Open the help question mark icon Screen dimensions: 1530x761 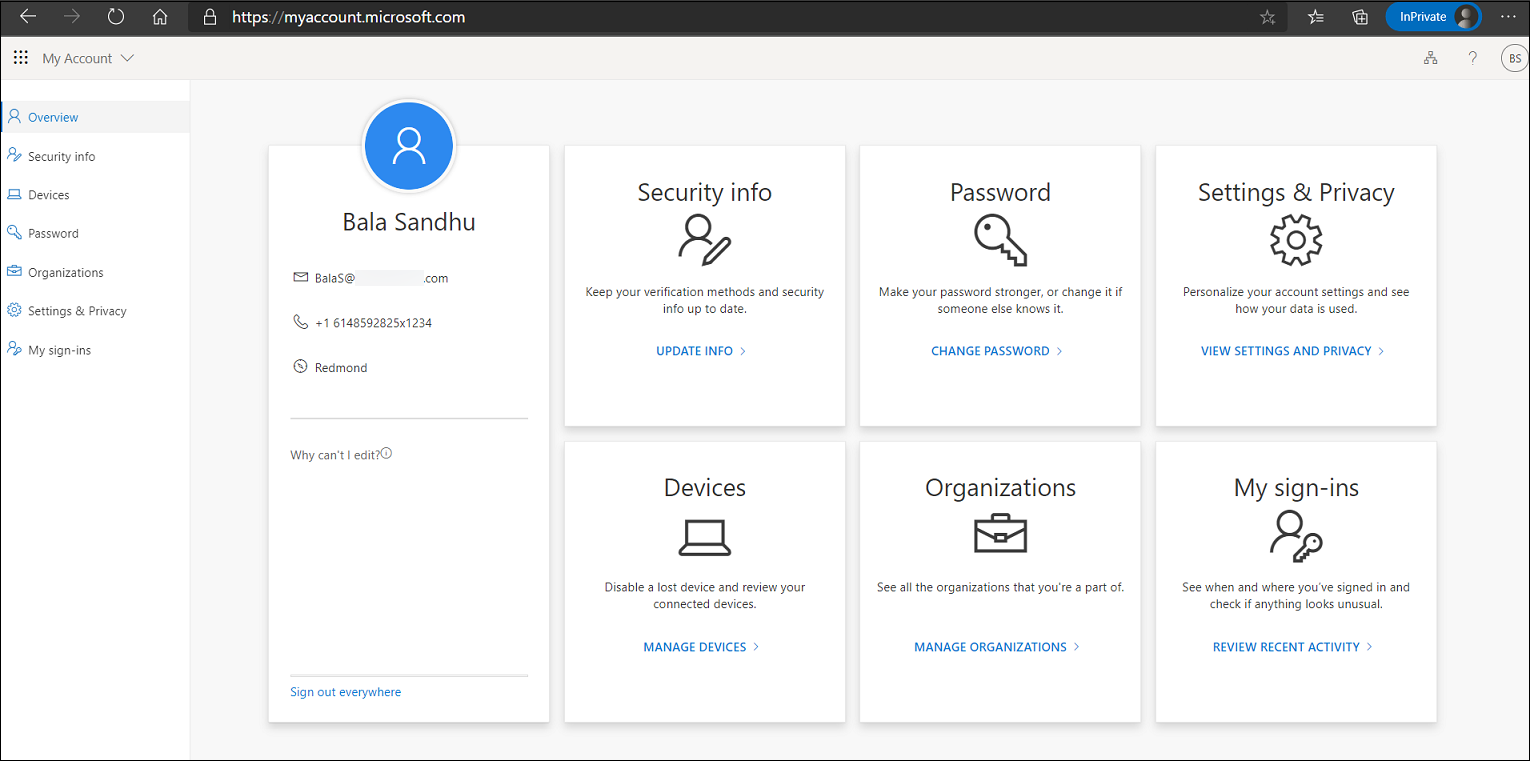pos(1472,58)
